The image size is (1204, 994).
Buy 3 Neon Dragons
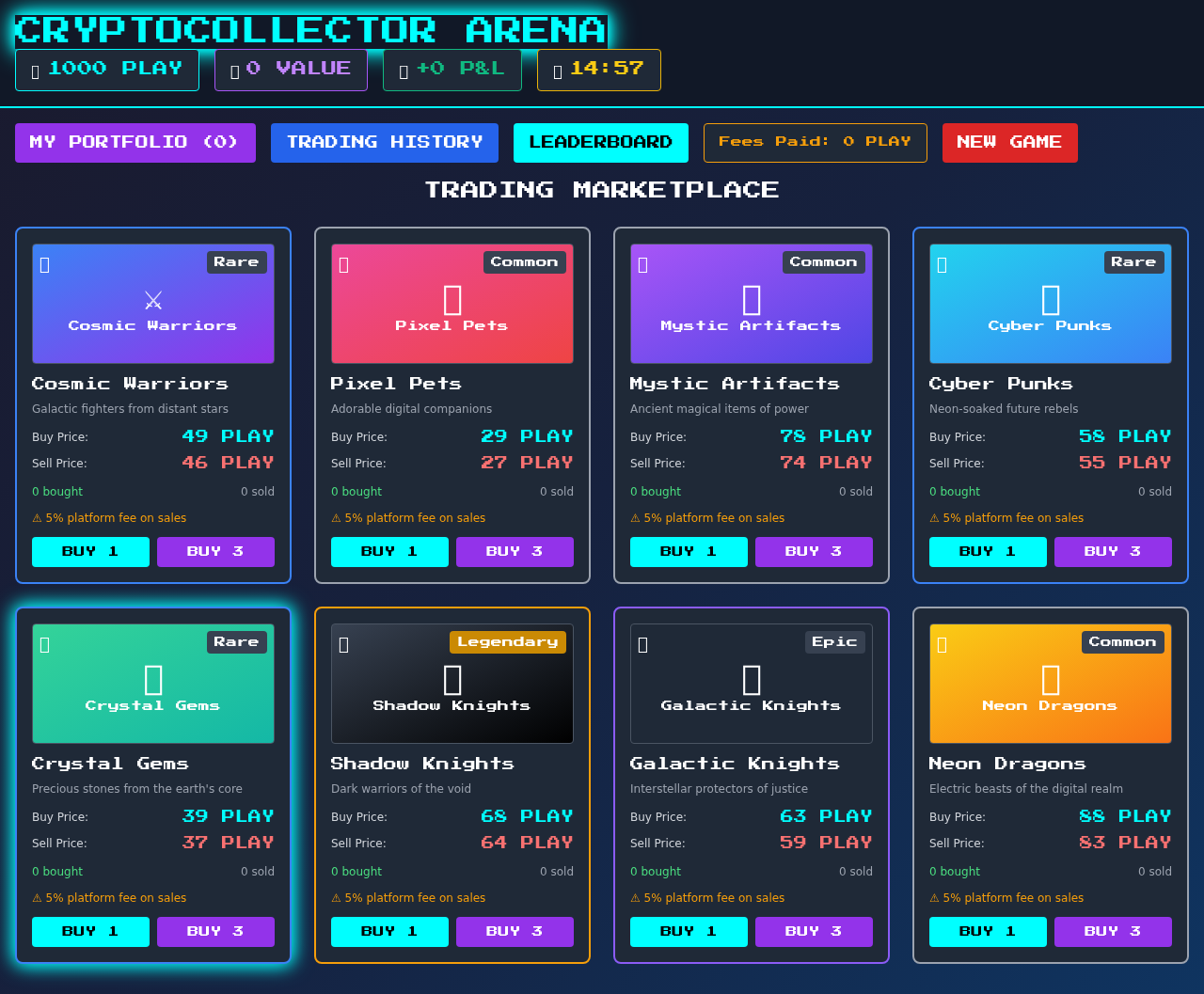[1113, 932]
